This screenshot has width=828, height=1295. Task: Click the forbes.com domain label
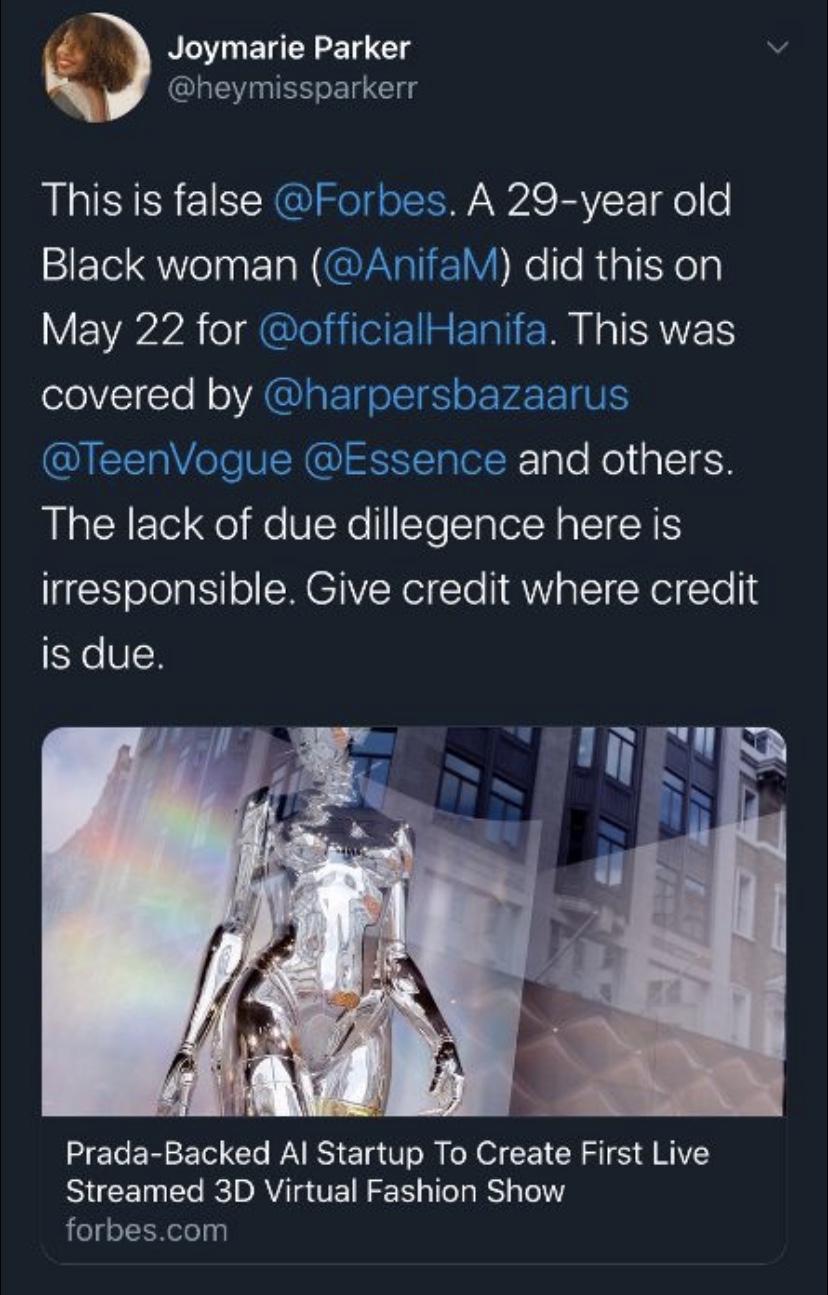pyautogui.click(x=146, y=1229)
